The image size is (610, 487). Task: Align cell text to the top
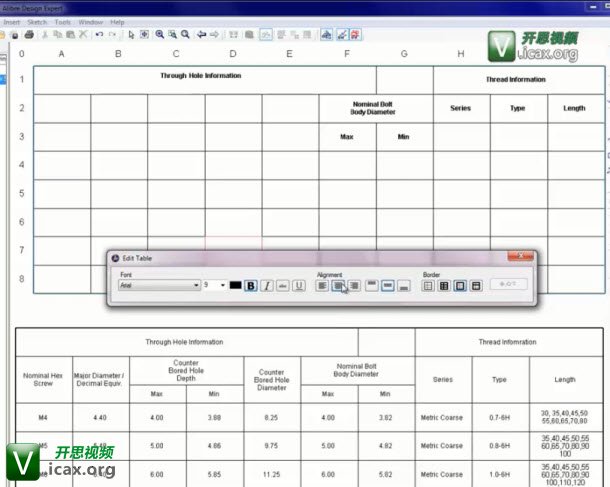tap(372, 286)
